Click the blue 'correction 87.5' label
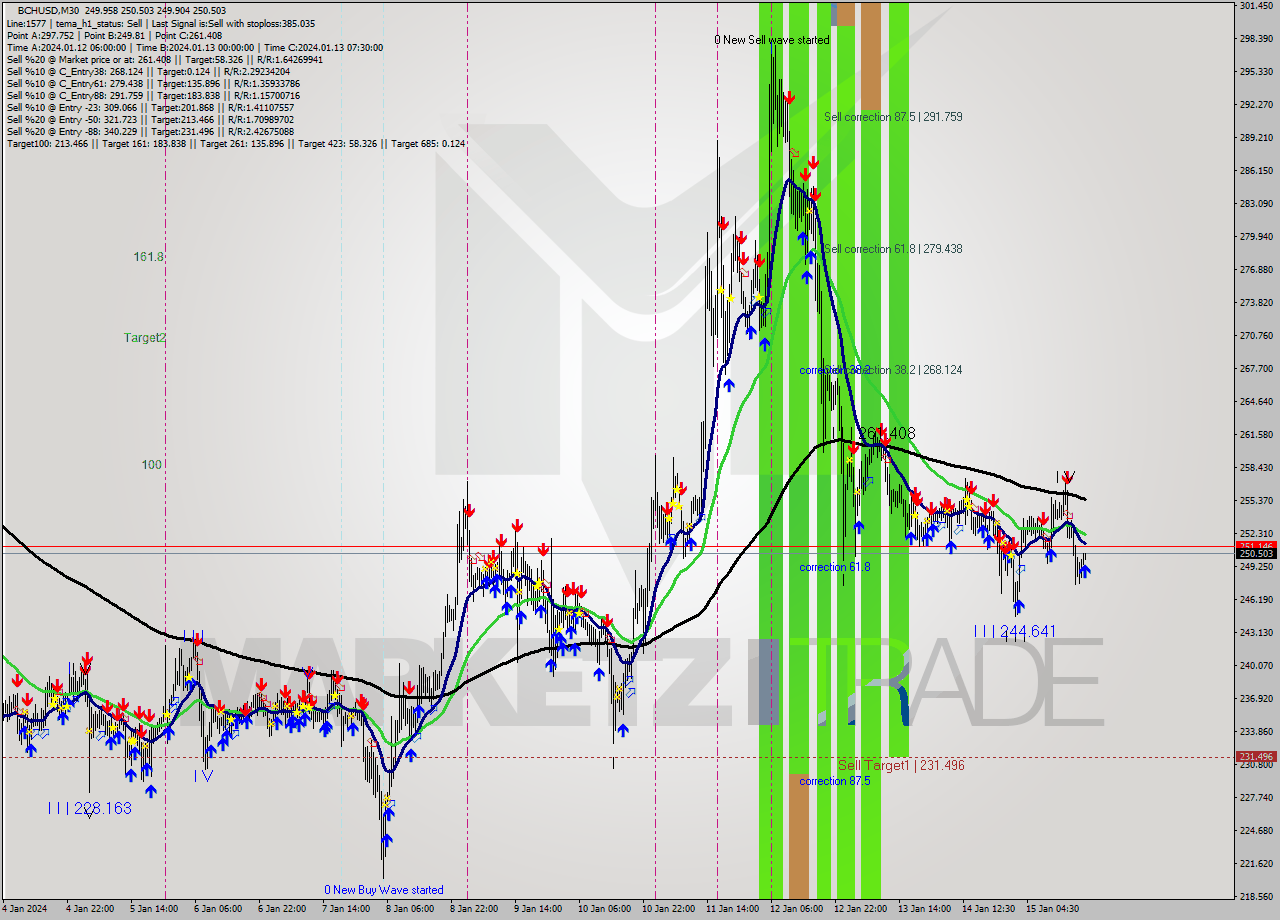The image size is (1280, 920). (x=834, y=781)
